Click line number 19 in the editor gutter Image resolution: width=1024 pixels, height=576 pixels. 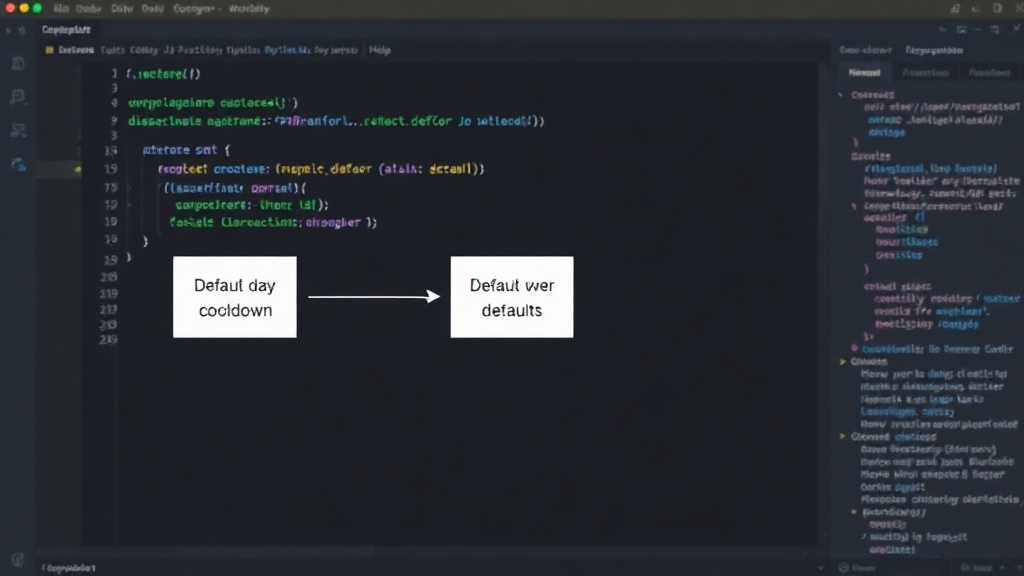click(111, 169)
